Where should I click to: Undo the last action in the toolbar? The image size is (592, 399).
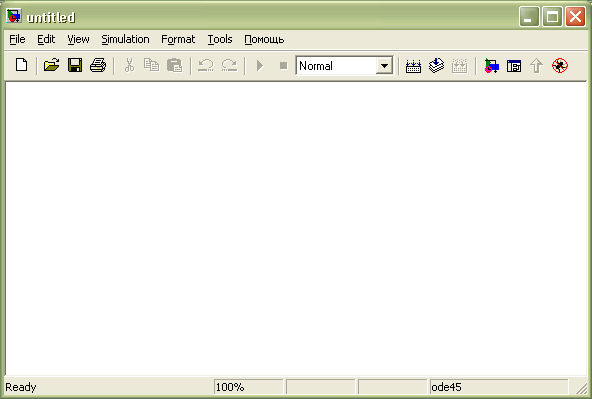[206, 65]
